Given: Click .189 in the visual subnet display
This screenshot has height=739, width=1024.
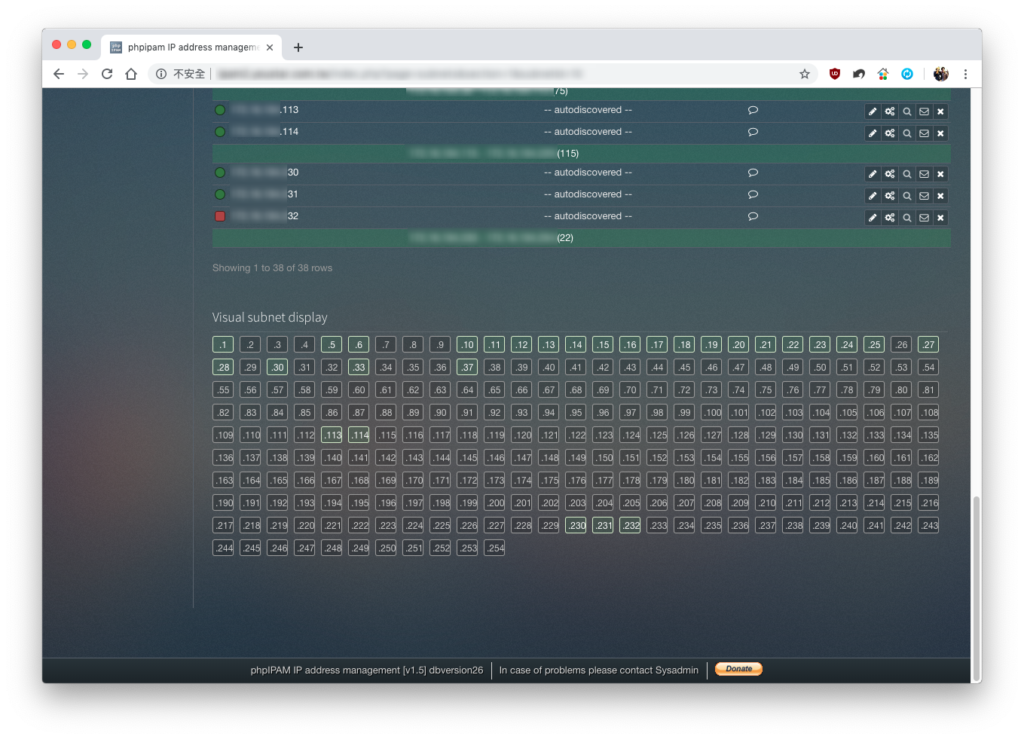Looking at the screenshot, I should pyautogui.click(x=928, y=480).
